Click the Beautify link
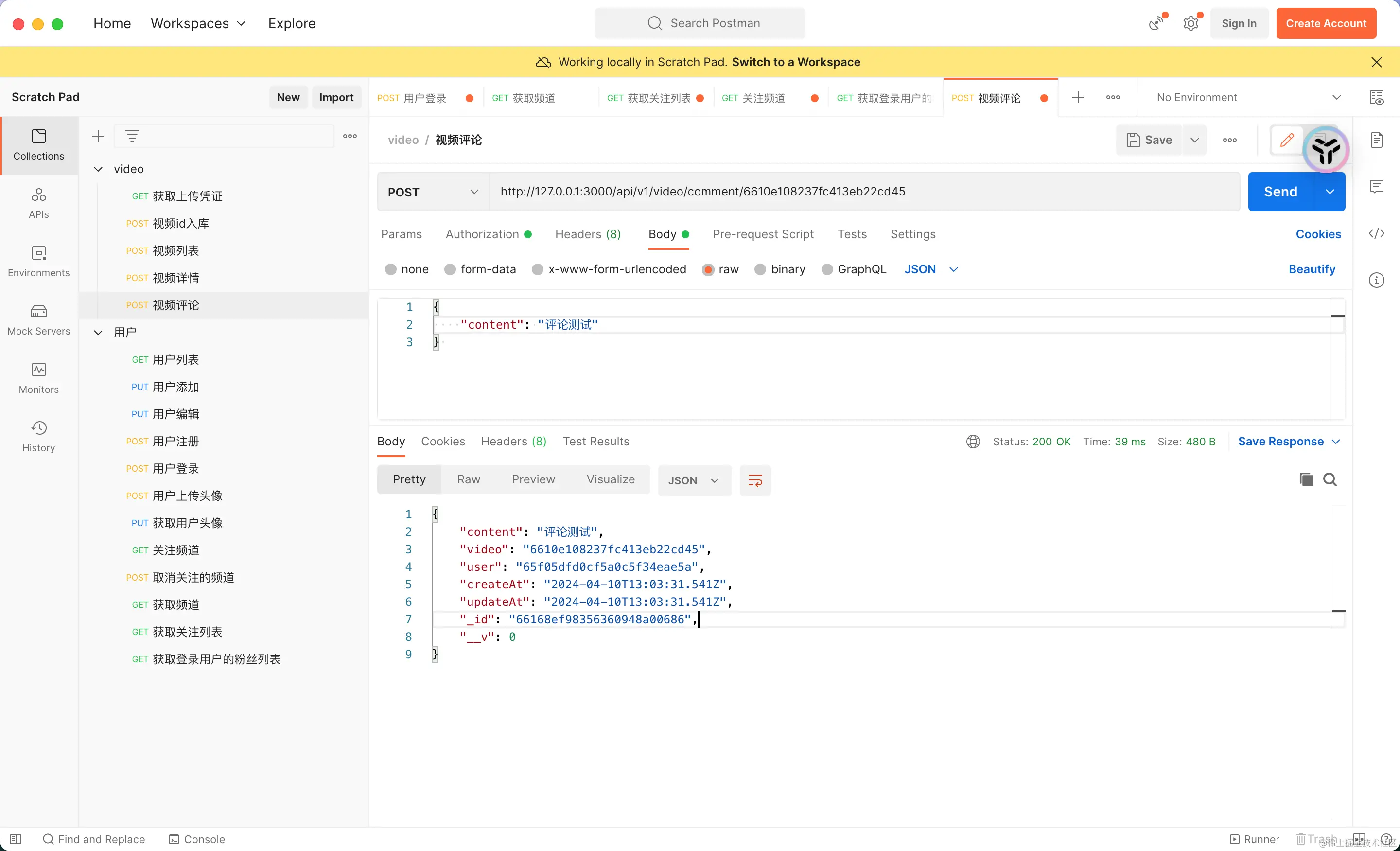 pyautogui.click(x=1312, y=269)
